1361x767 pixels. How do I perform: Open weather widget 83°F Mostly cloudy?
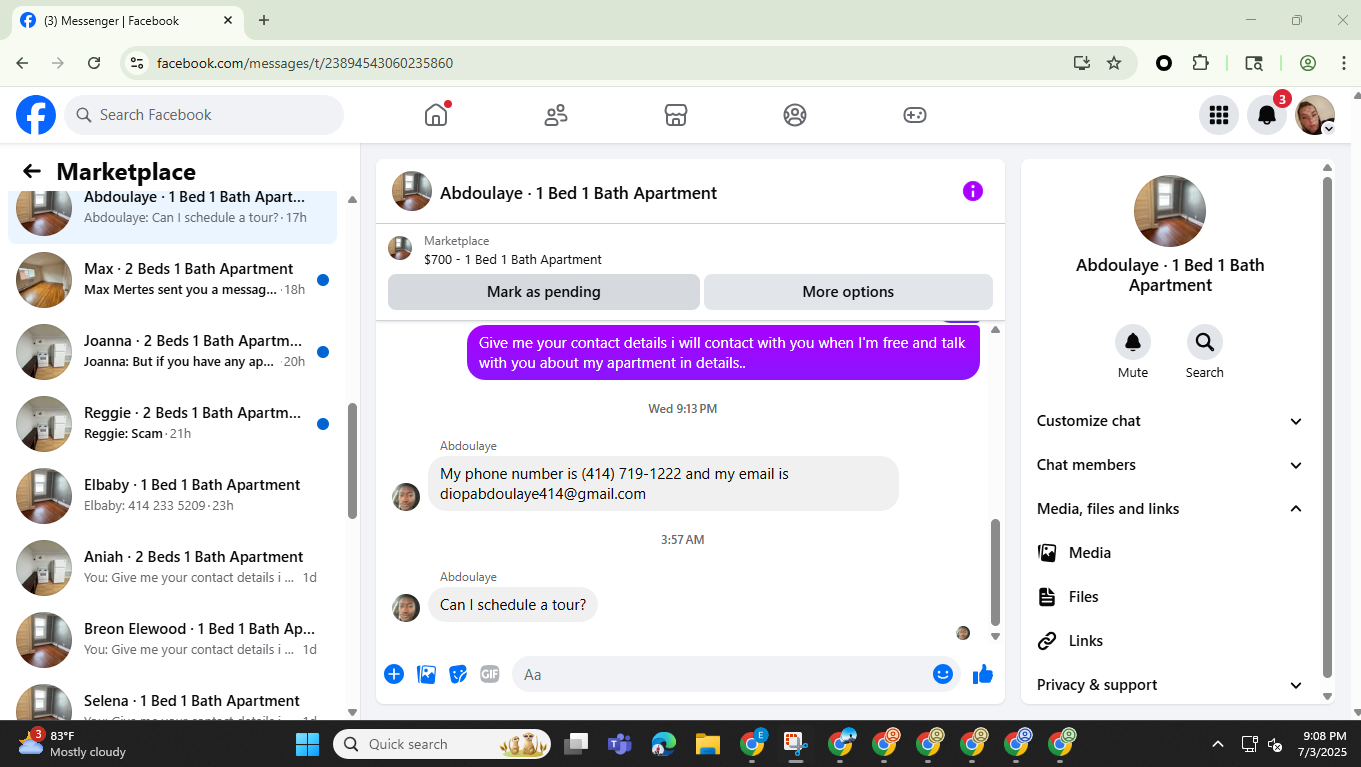[72, 743]
